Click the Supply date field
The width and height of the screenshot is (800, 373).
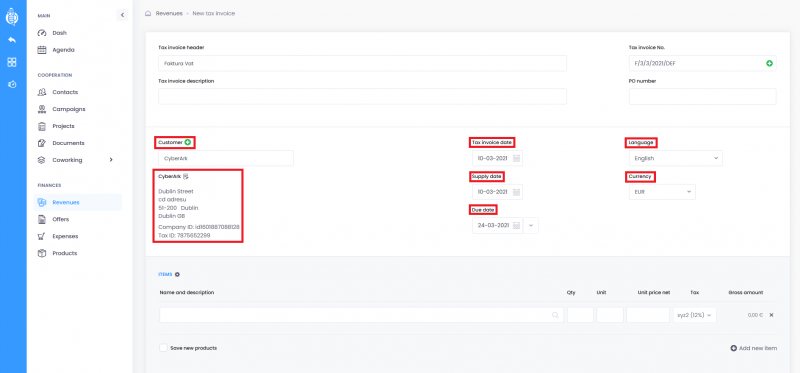pos(497,192)
